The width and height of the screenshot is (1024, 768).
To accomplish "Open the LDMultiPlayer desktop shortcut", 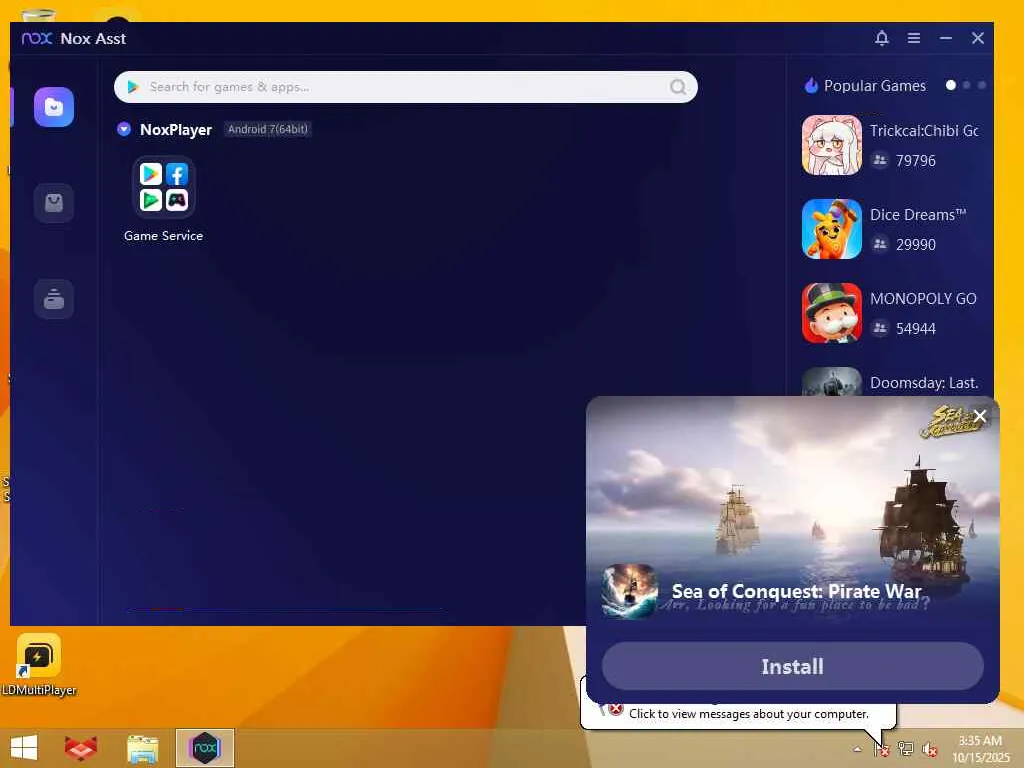I will 39,664.
